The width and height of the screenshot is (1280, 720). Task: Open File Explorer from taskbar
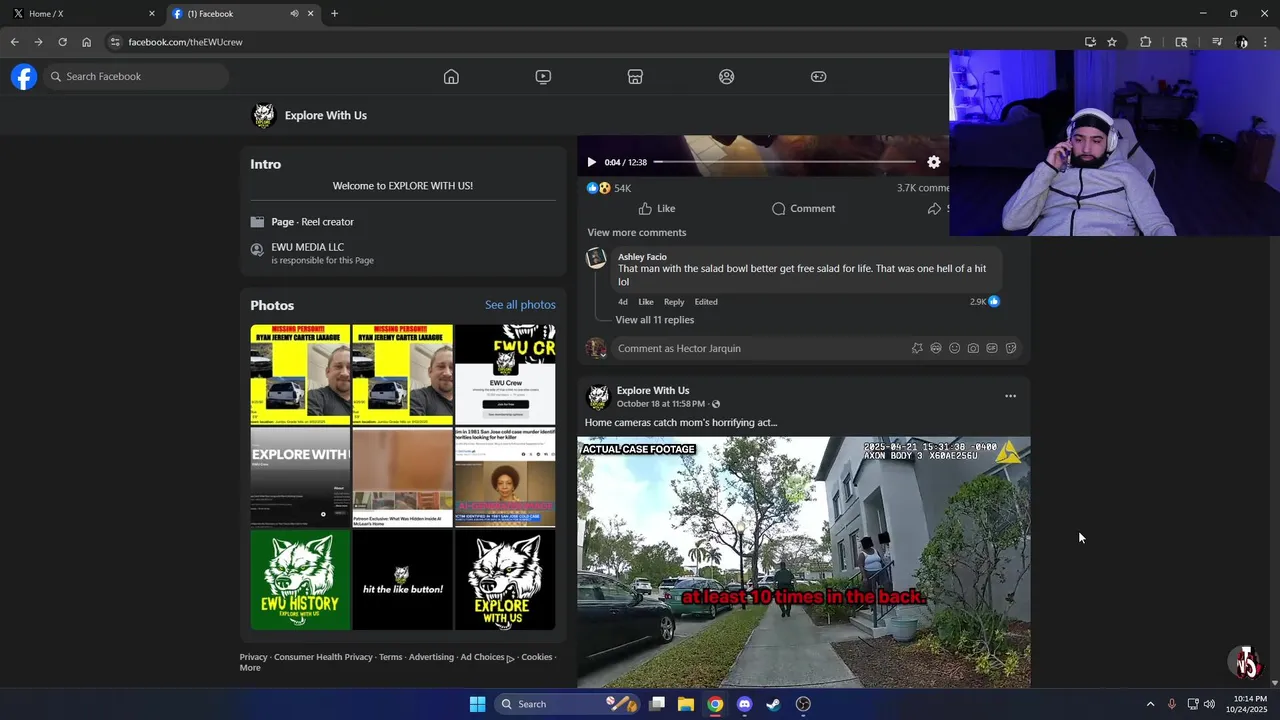pyautogui.click(x=686, y=704)
